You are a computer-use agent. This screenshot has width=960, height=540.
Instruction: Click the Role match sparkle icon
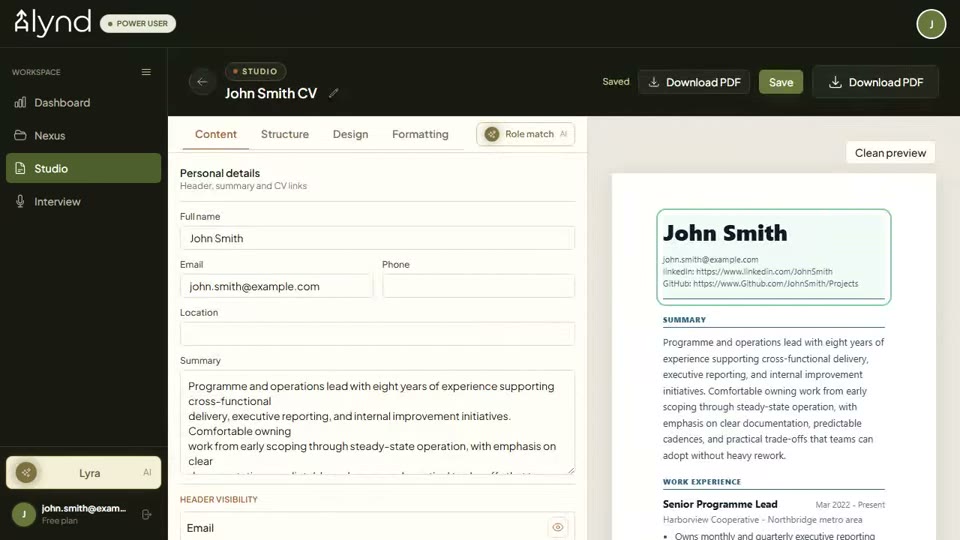point(492,134)
